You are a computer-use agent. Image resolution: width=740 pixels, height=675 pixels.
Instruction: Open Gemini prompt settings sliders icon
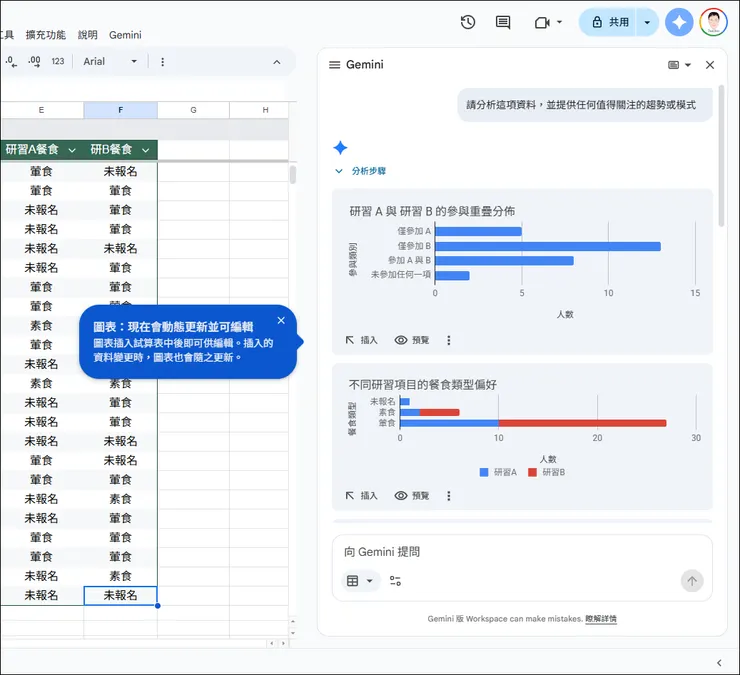[395, 581]
